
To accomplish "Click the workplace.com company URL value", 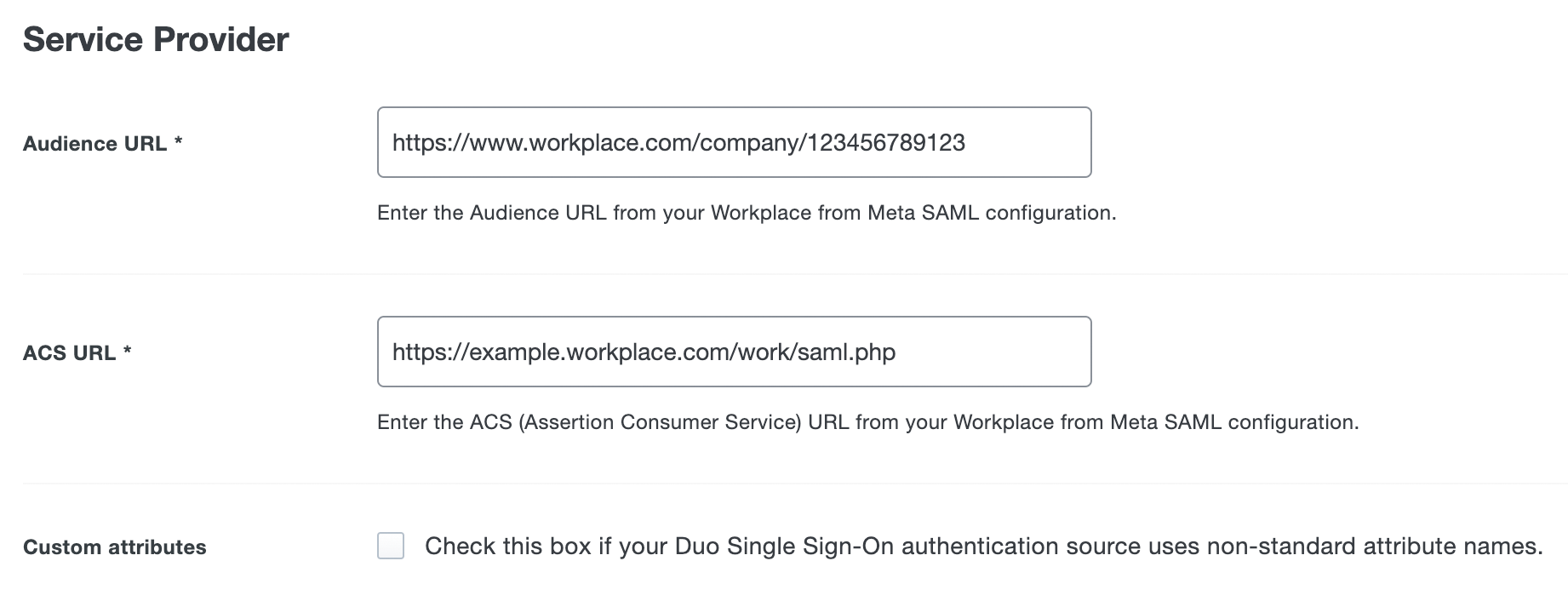I will 678,141.
